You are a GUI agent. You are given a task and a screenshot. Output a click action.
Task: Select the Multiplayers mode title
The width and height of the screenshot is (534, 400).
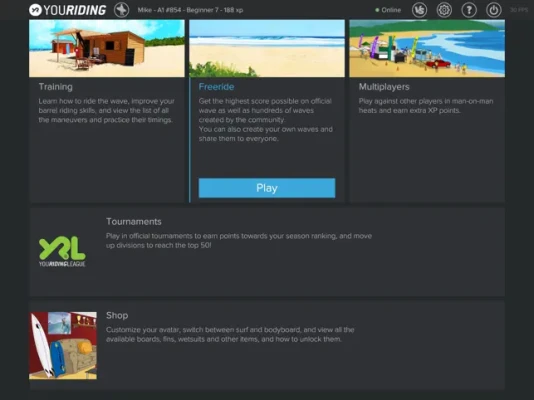click(384, 87)
